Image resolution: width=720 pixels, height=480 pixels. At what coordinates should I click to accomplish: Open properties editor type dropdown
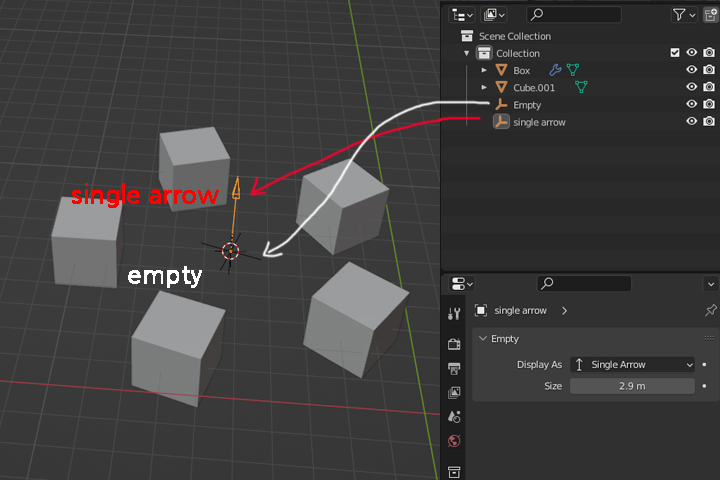click(x=462, y=284)
